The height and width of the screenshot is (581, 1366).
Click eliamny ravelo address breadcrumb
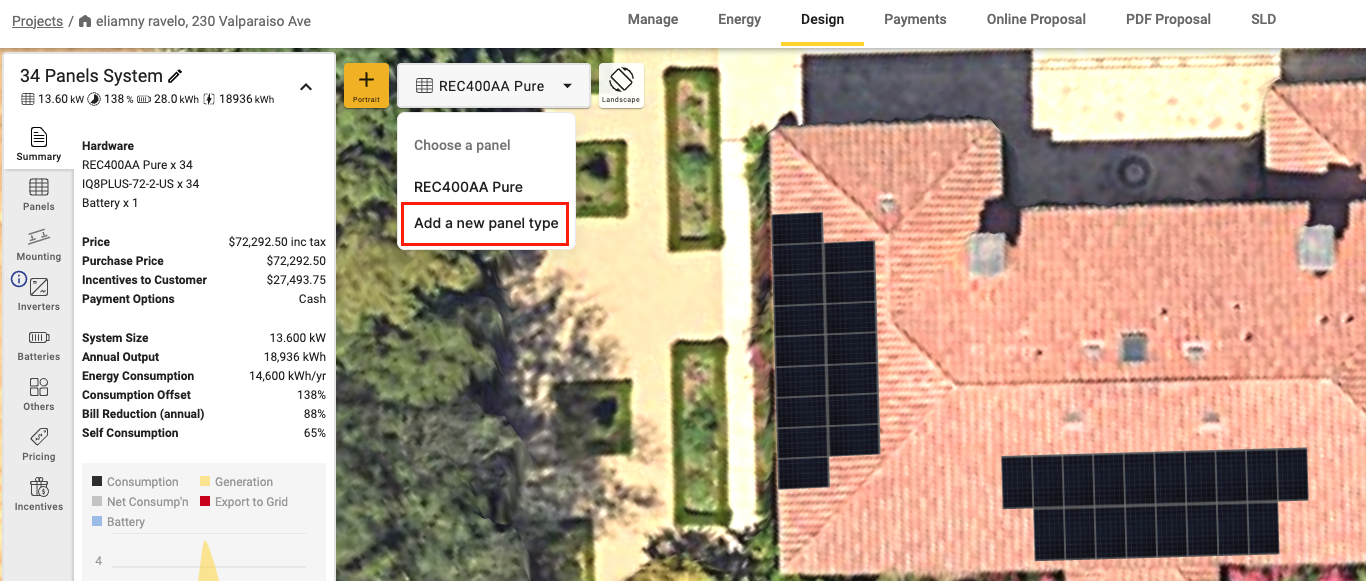click(203, 21)
